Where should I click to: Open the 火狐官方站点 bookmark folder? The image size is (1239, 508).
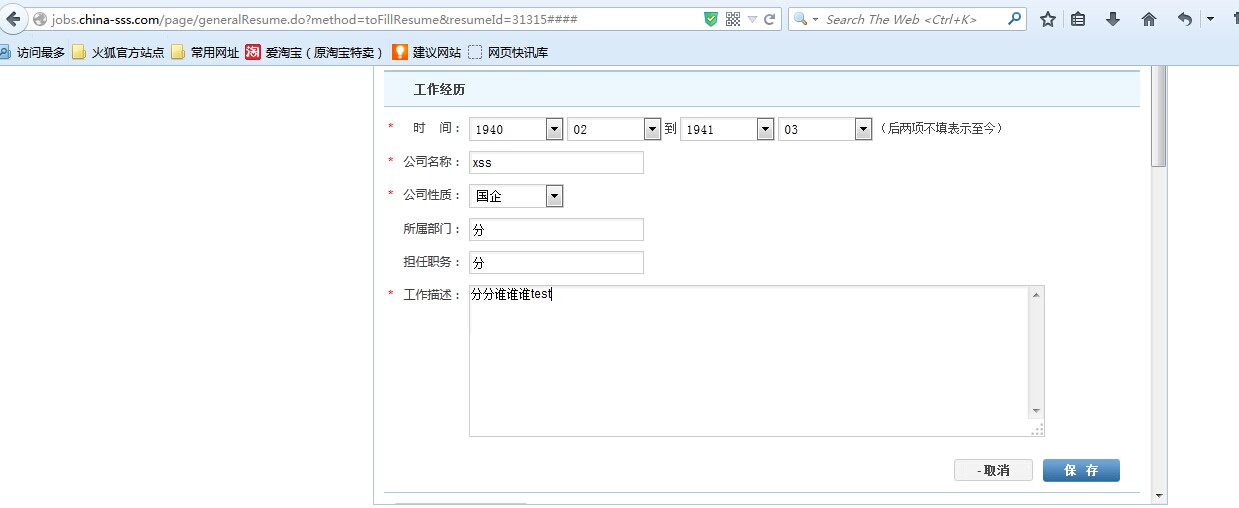coord(118,52)
